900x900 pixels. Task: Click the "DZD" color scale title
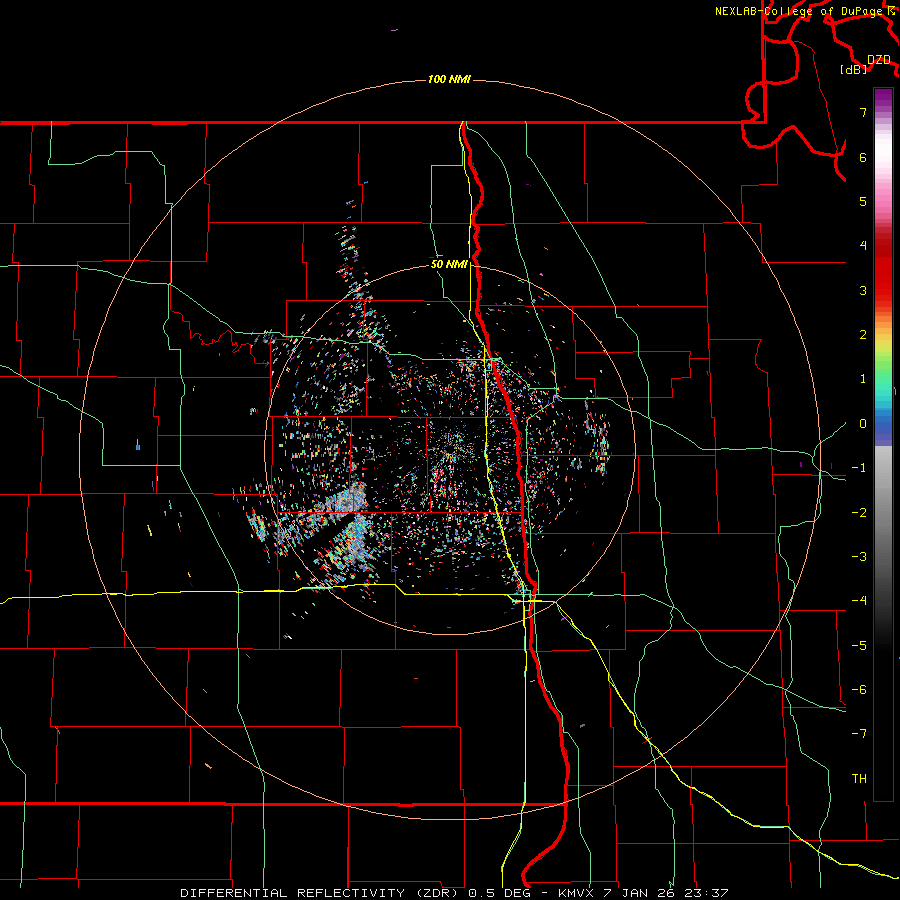point(879,59)
